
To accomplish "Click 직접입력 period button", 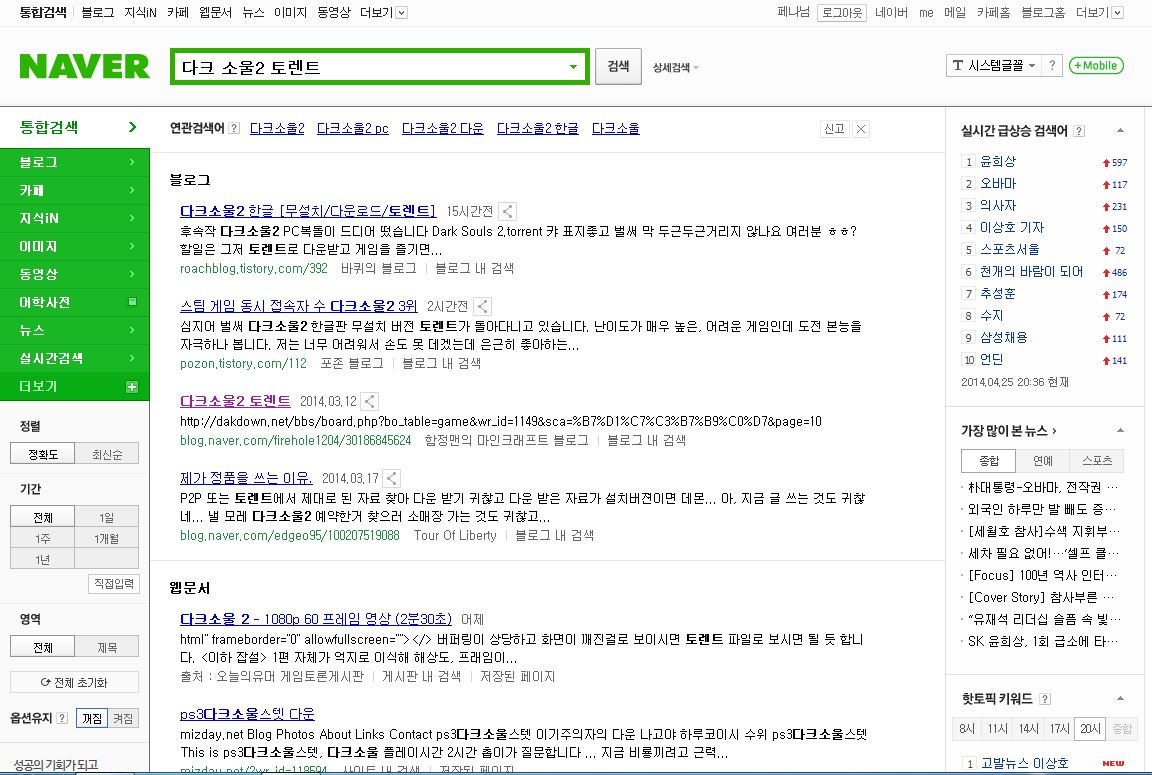I will click(114, 583).
